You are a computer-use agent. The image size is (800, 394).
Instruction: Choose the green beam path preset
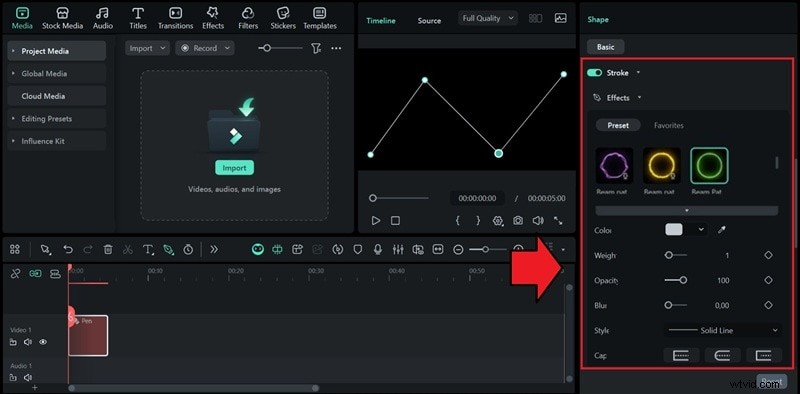click(709, 165)
